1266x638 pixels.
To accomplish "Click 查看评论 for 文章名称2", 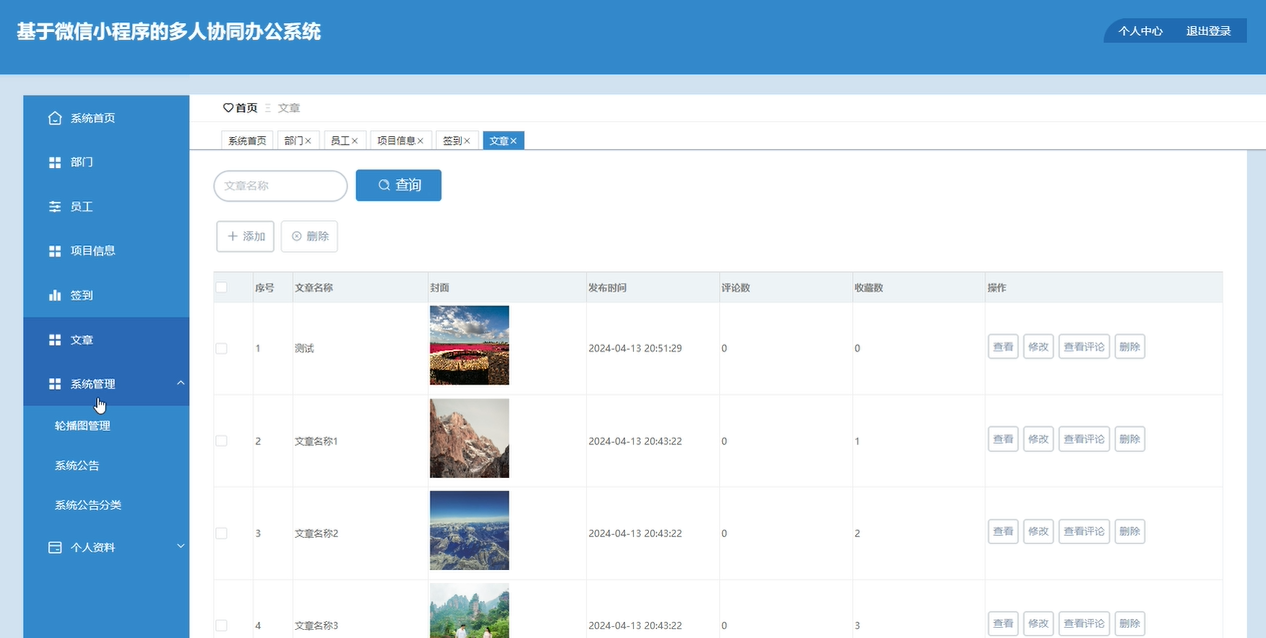I will click(x=1084, y=531).
